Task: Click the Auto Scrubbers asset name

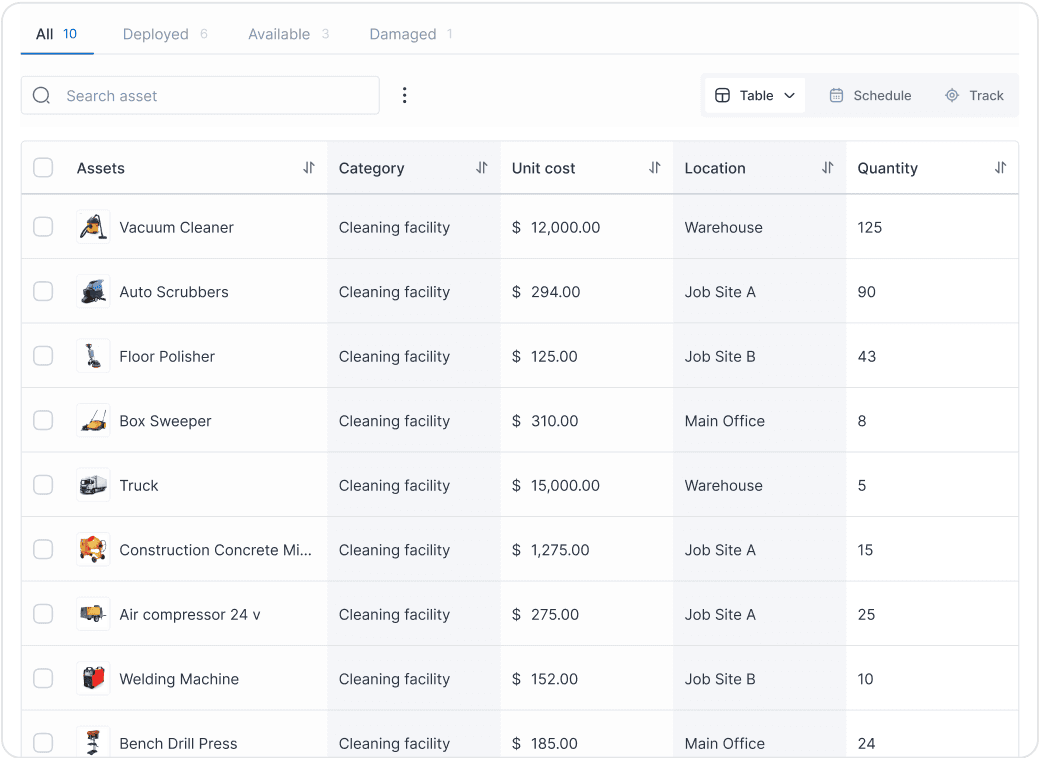Action: coord(174,292)
